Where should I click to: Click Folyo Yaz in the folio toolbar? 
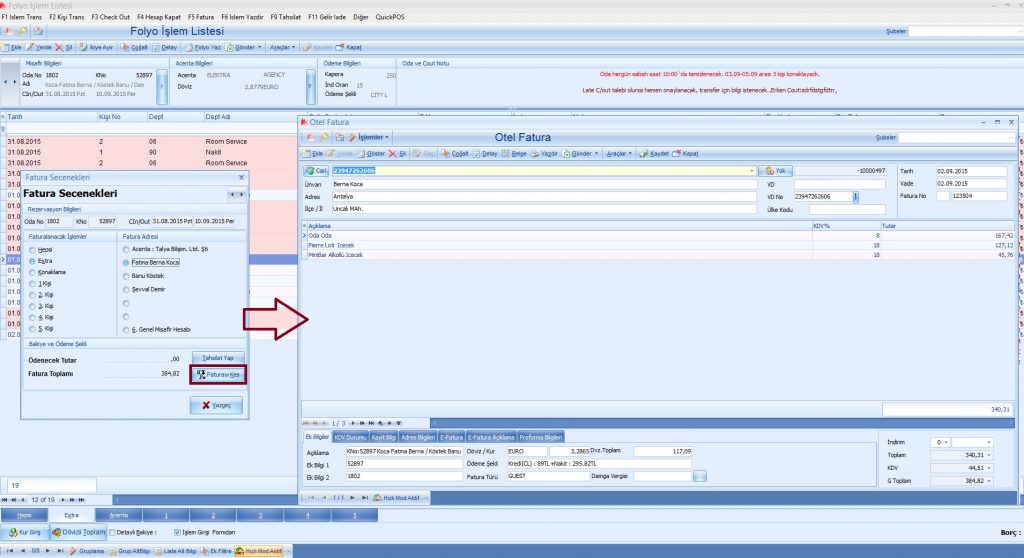click(x=203, y=47)
